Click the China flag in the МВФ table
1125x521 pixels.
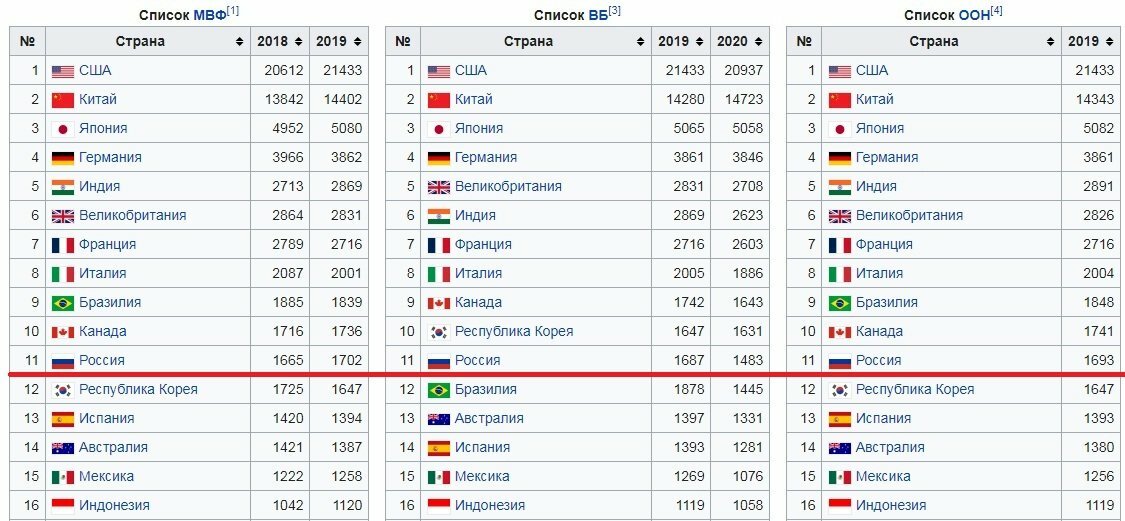(x=63, y=100)
